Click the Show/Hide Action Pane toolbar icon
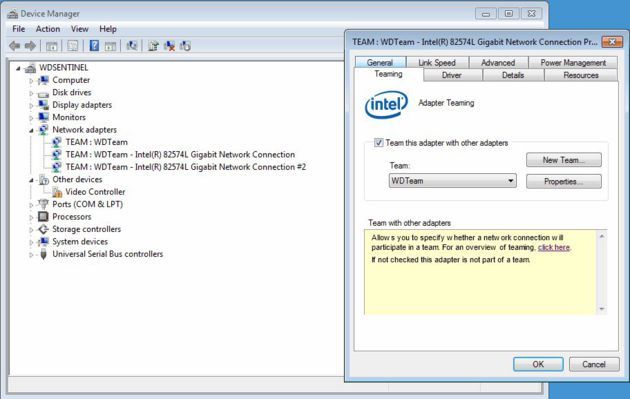The width and height of the screenshot is (630, 399). [110, 46]
